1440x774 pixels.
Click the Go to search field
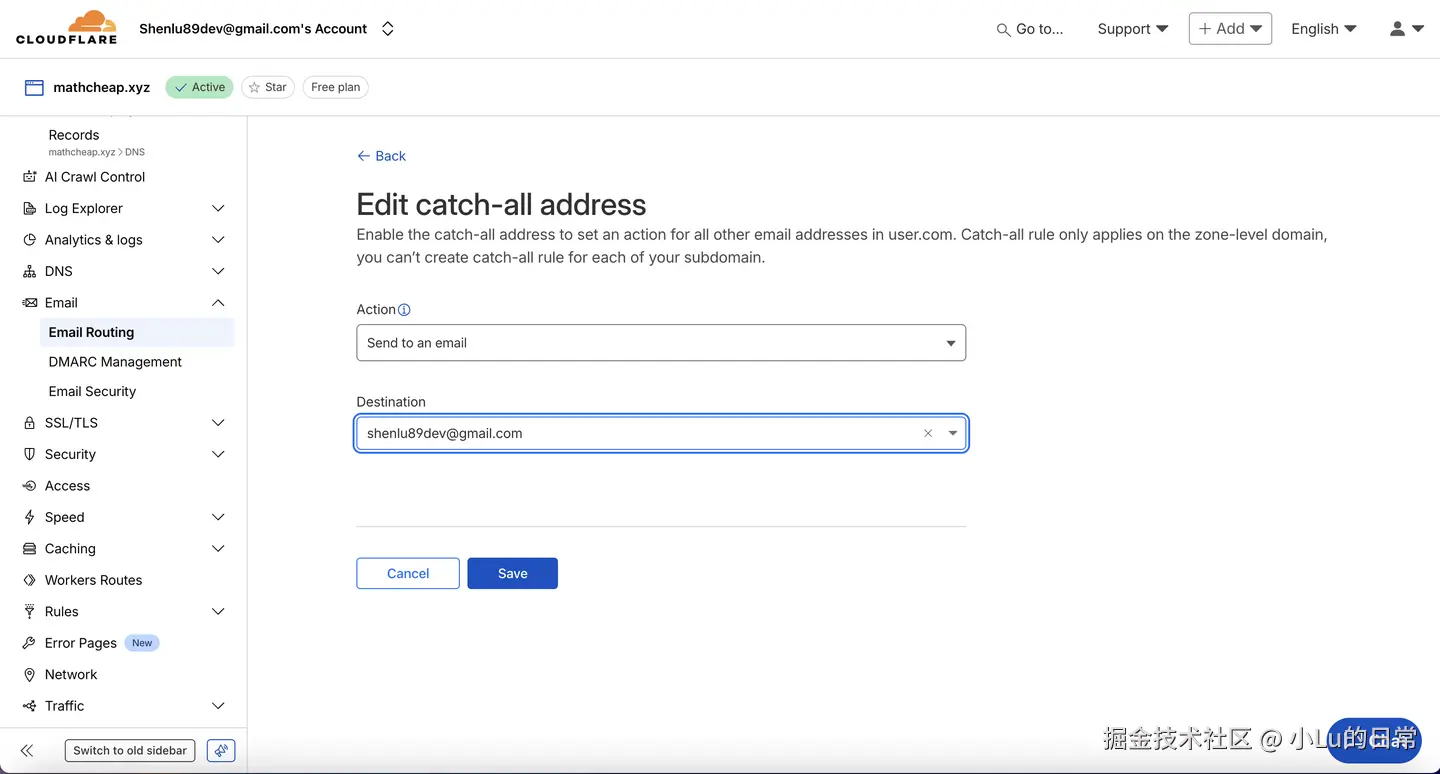pos(1030,29)
